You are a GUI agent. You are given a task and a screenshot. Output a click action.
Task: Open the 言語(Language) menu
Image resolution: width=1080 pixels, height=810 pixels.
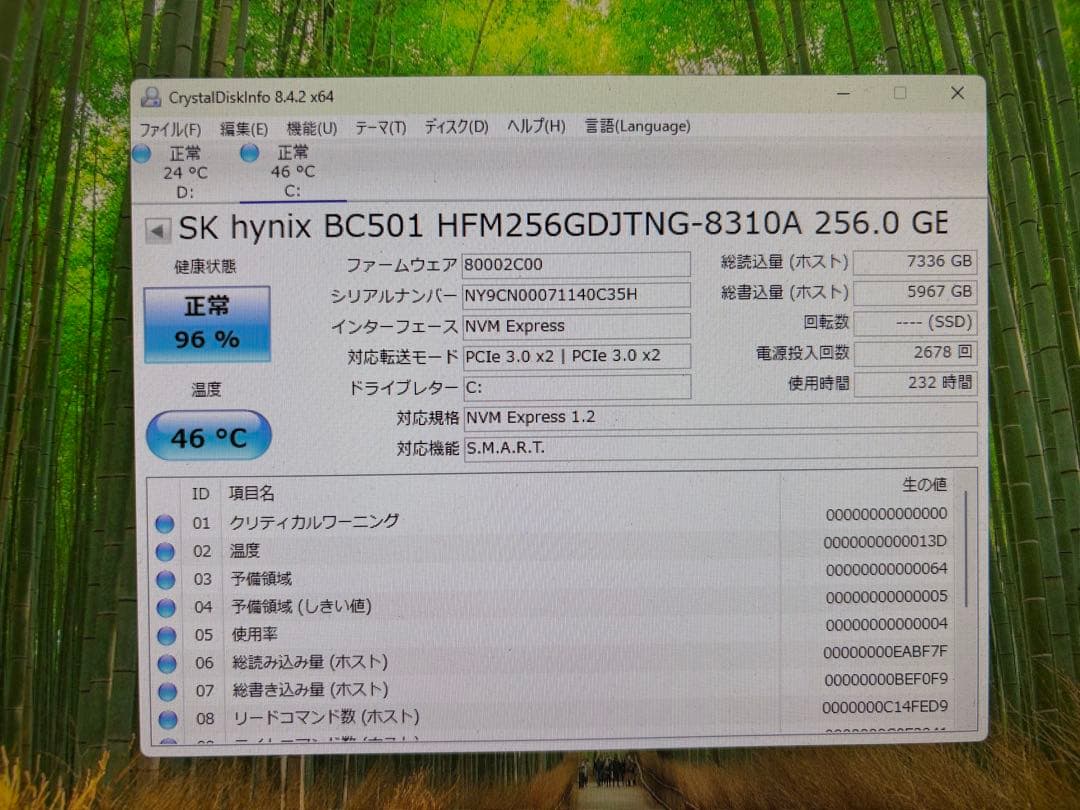click(x=637, y=126)
